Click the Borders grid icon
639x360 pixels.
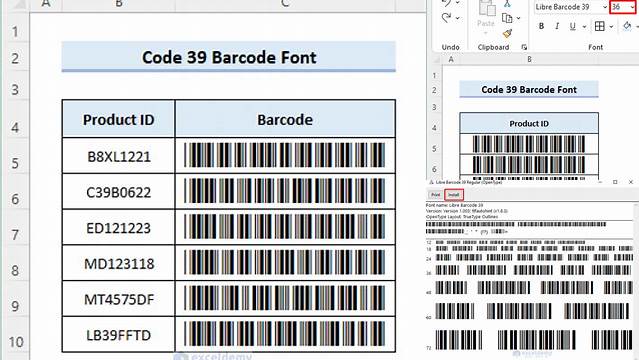(600, 26)
